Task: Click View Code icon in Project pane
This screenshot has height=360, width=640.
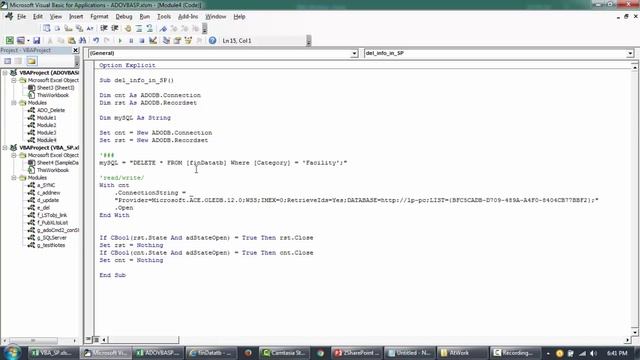Action: [x=7, y=61]
